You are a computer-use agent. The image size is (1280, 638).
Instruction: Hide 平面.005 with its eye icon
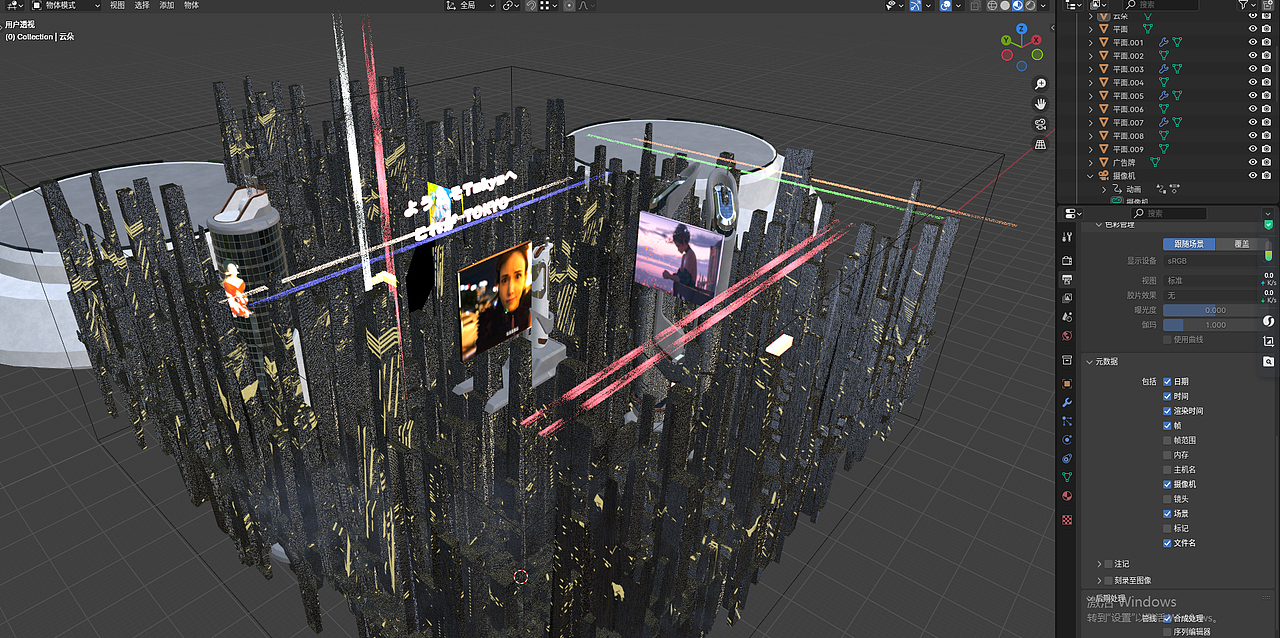click(1252, 95)
